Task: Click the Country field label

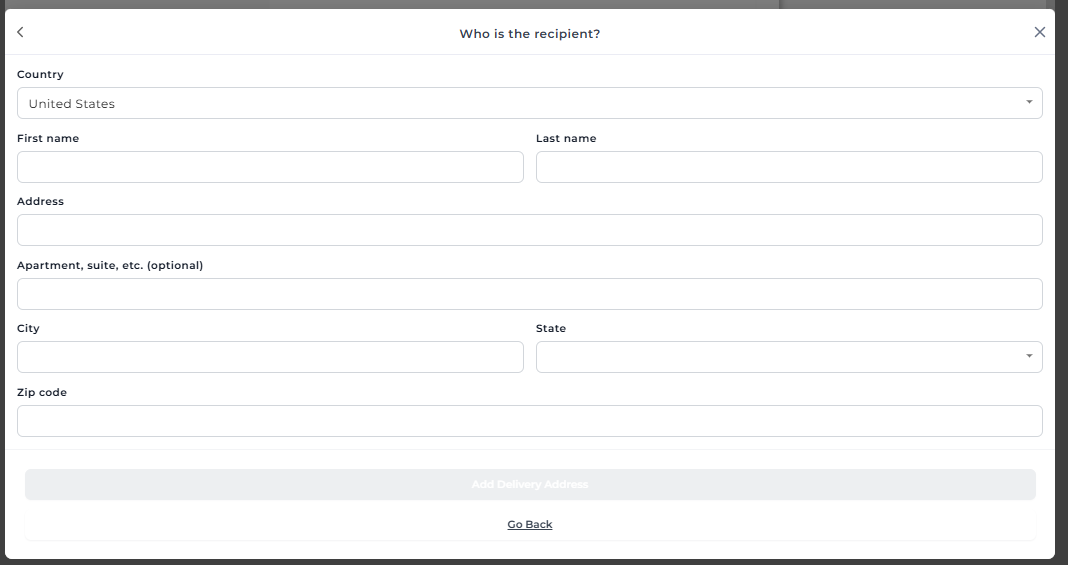Action: 40,75
